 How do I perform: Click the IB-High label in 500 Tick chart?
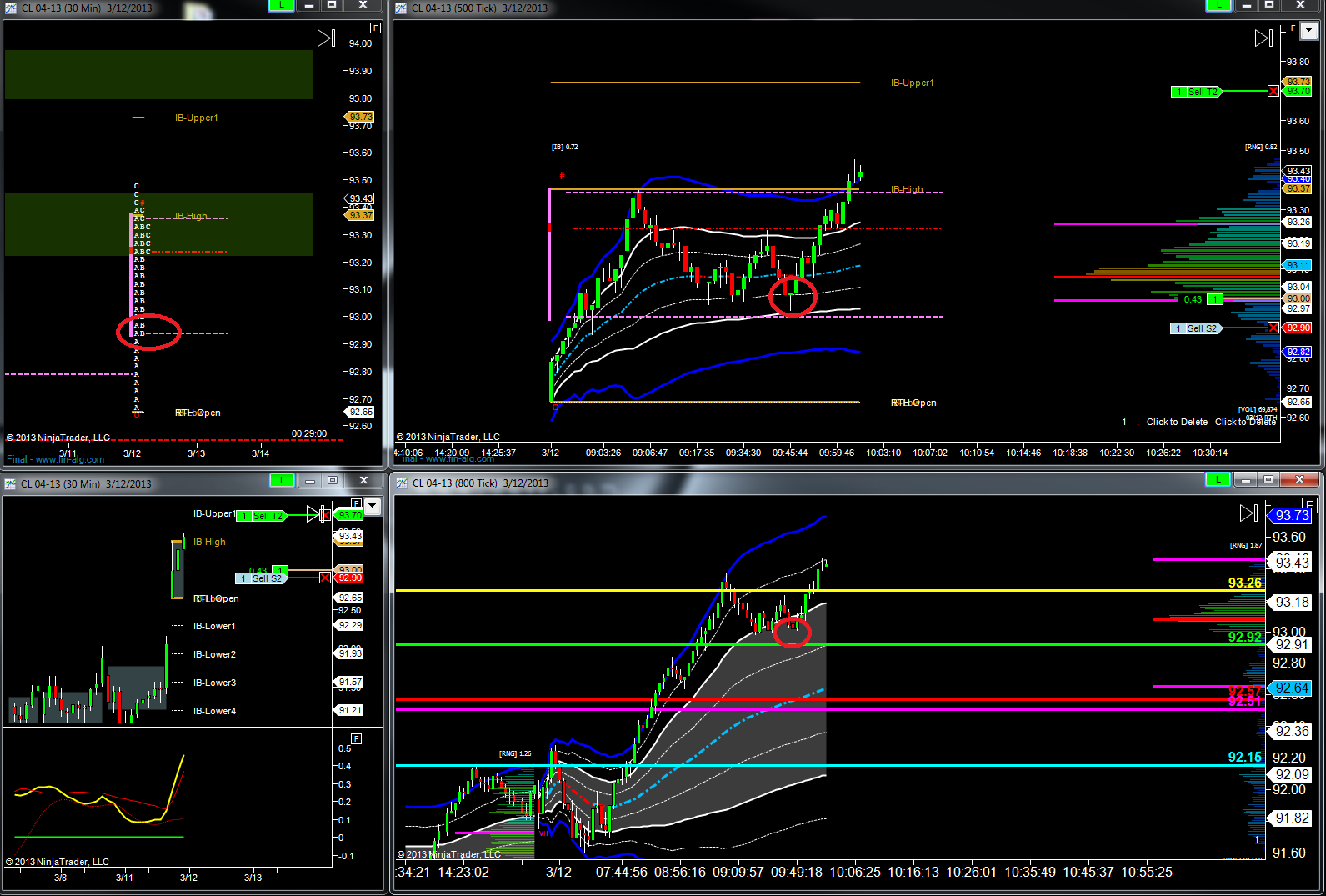coord(907,189)
